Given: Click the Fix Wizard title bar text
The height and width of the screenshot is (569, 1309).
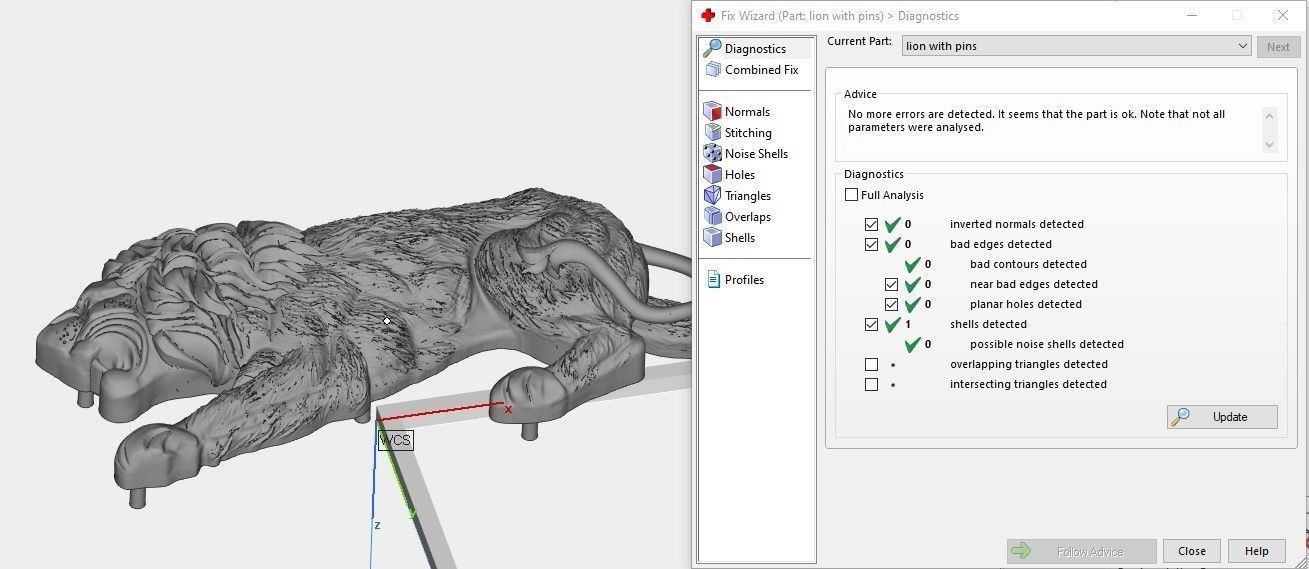Looking at the screenshot, I should 839,15.
